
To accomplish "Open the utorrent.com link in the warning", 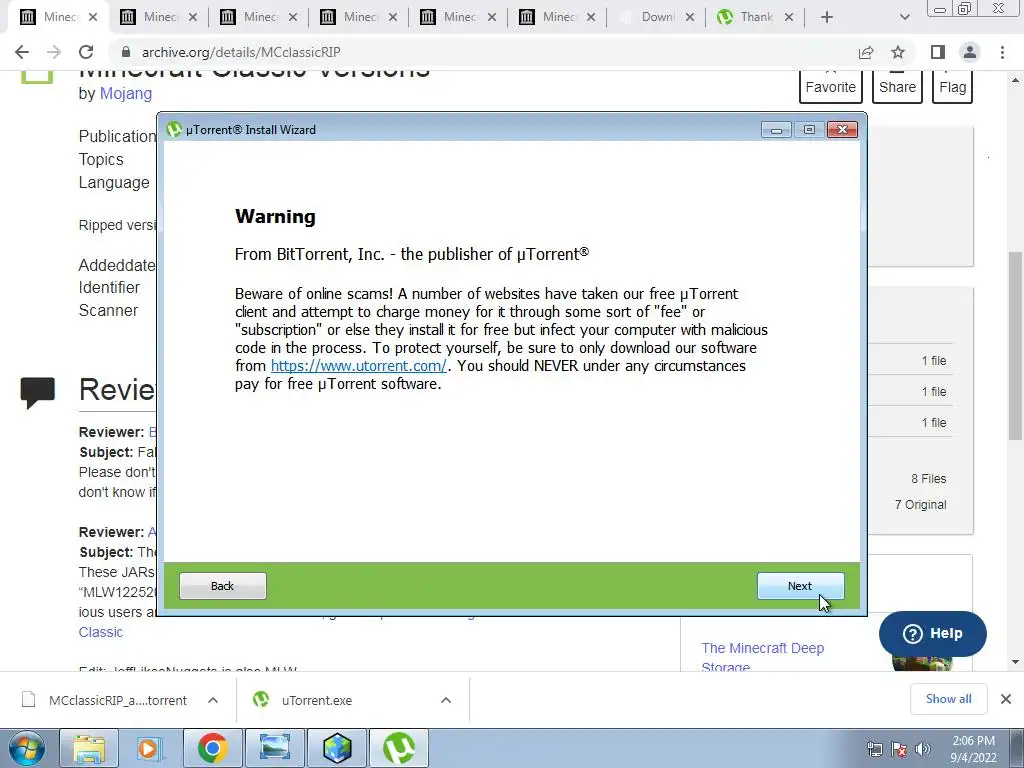I will coord(359,366).
